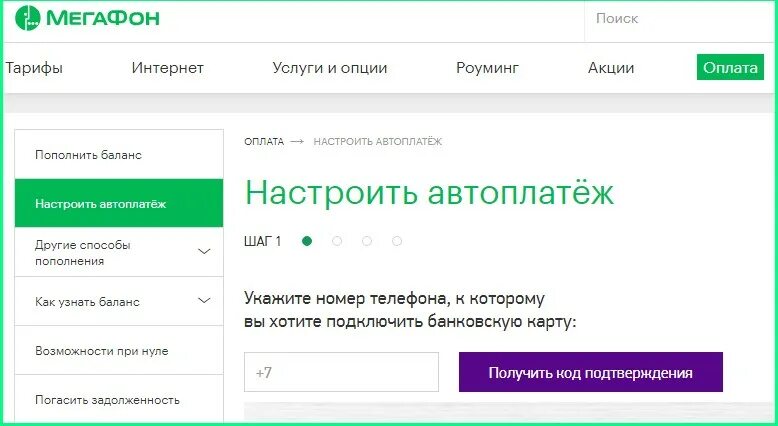
Task: Open Погасить задолженность sidebar item
Action: point(119,399)
